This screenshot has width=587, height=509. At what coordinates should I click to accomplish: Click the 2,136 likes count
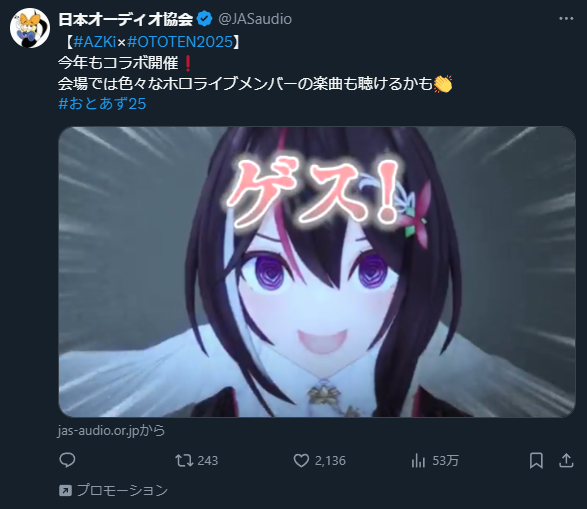[x=330, y=460]
